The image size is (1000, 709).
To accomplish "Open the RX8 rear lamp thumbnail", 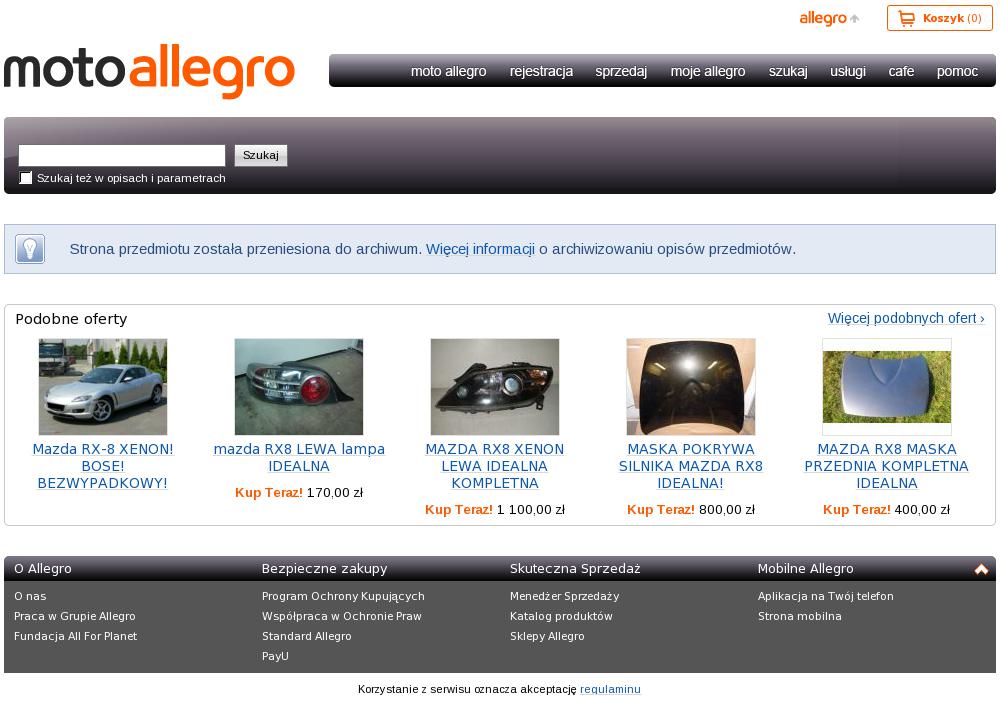I will (299, 387).
